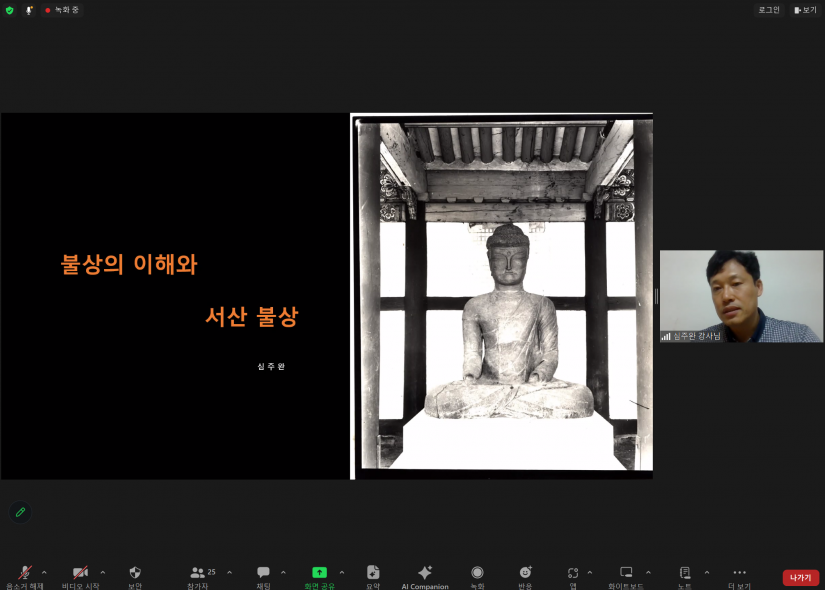Image resolution: width=825 pixels, height=590 pixels.
Task: Open the 더 보기 more menu
Action: tap(739, 574)
